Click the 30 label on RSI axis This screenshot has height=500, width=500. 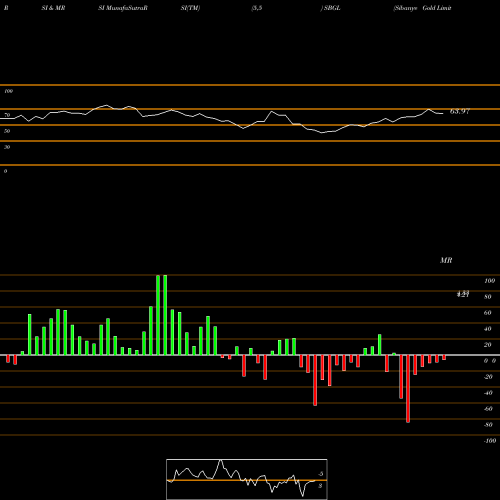pos(7,147)
